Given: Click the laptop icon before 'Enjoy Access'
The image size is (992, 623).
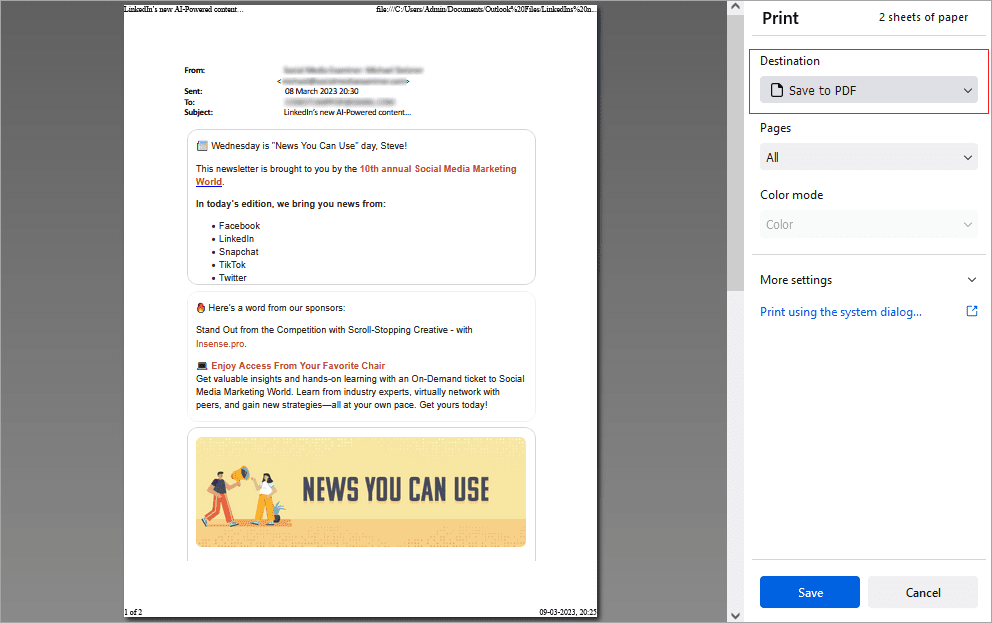Looking at the screenshot, I should (202, 366).
